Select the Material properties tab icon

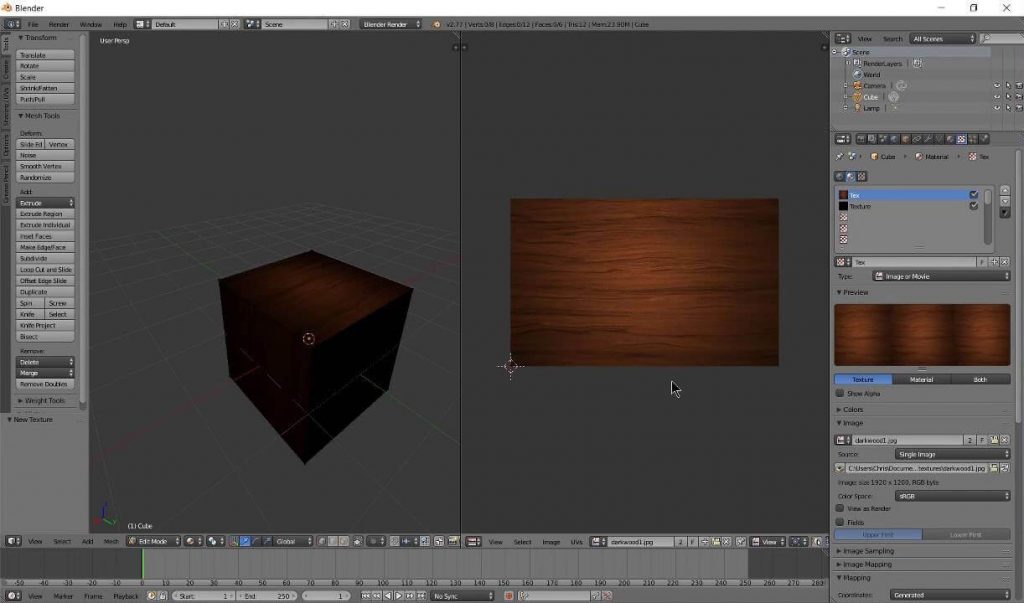(950, 139)
